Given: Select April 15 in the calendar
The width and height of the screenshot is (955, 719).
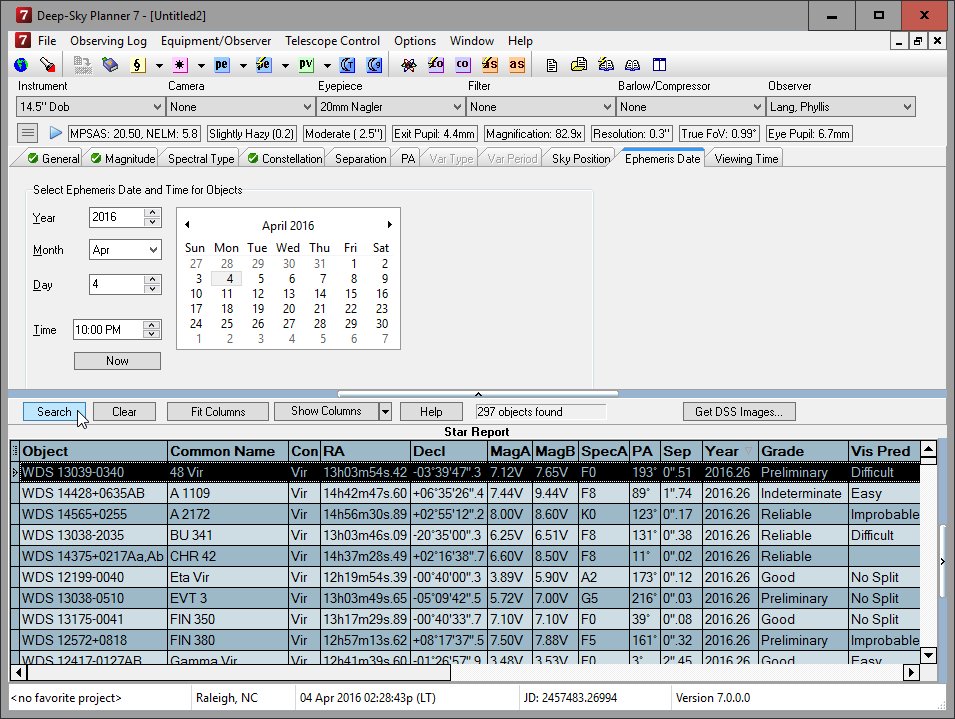Looking at the screenshot, I should 351,294.
